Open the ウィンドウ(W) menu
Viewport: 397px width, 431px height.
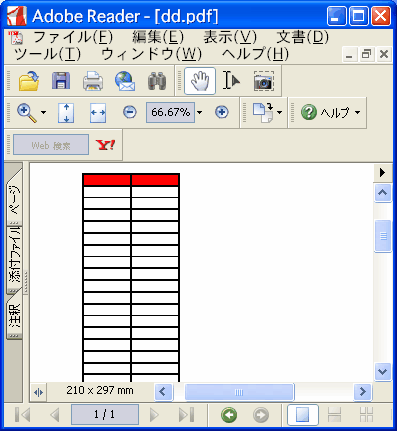[151, 54]
